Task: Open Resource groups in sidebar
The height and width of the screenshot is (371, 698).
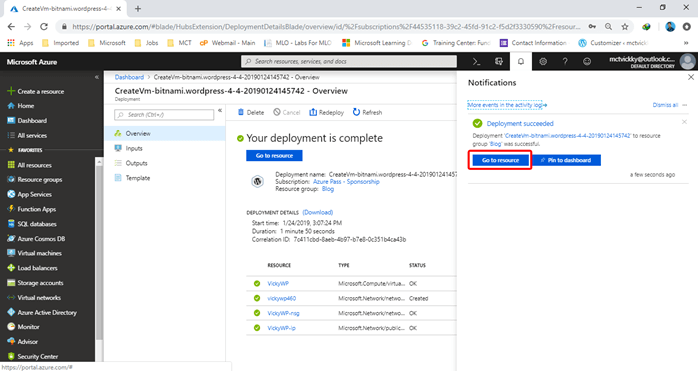Action: [35, 179]
